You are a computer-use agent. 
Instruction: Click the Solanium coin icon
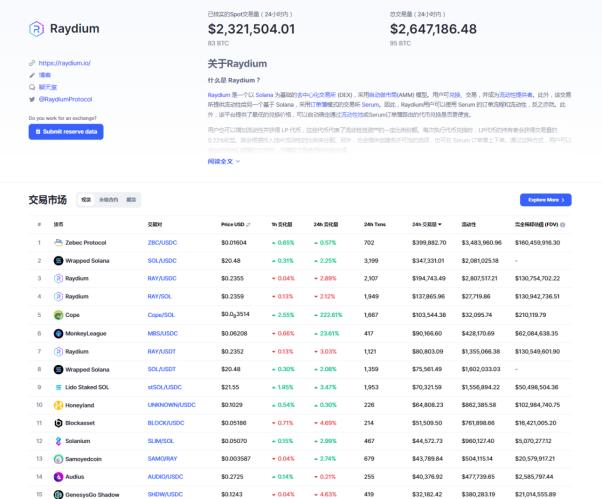point(58,441)
